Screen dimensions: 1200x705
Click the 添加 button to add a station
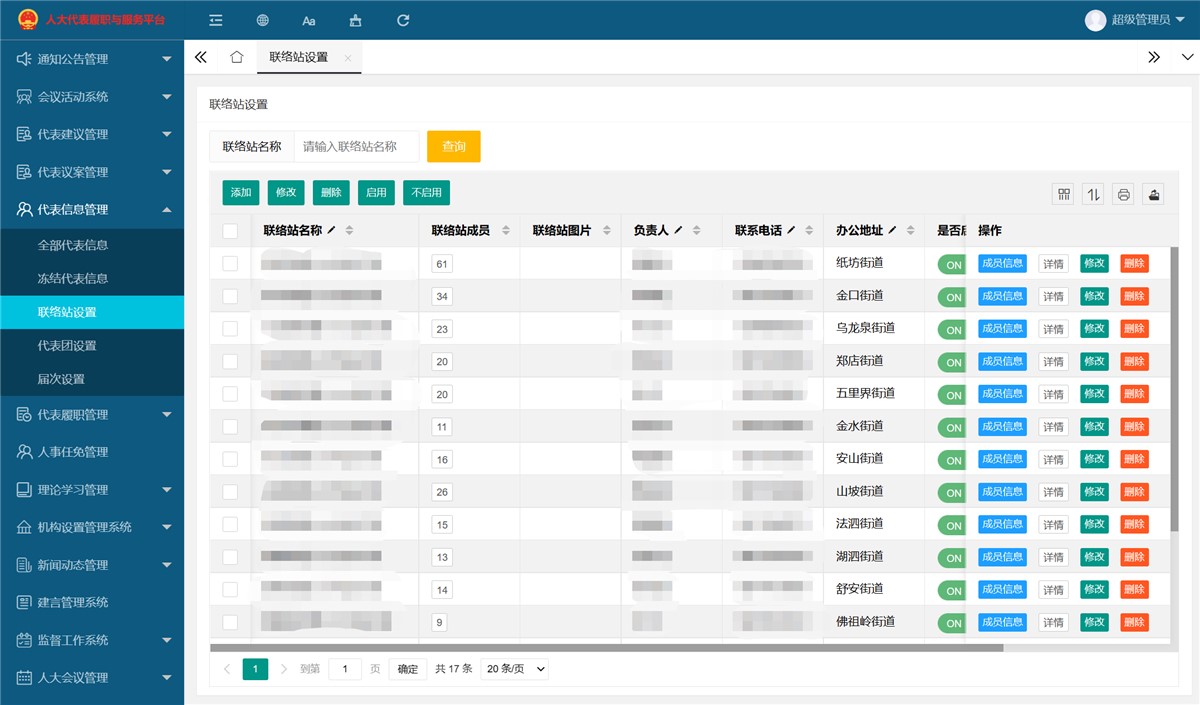coord(240,192)
